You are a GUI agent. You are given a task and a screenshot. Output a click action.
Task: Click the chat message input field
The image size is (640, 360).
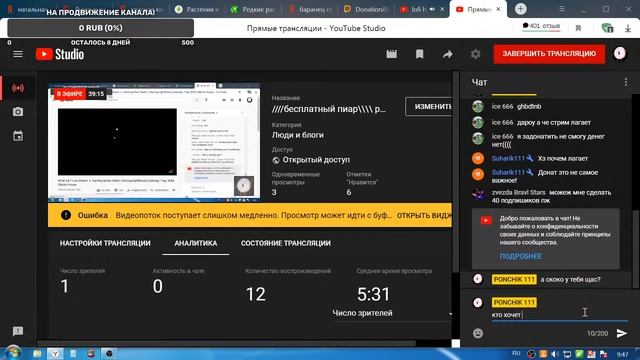(559, 315)
